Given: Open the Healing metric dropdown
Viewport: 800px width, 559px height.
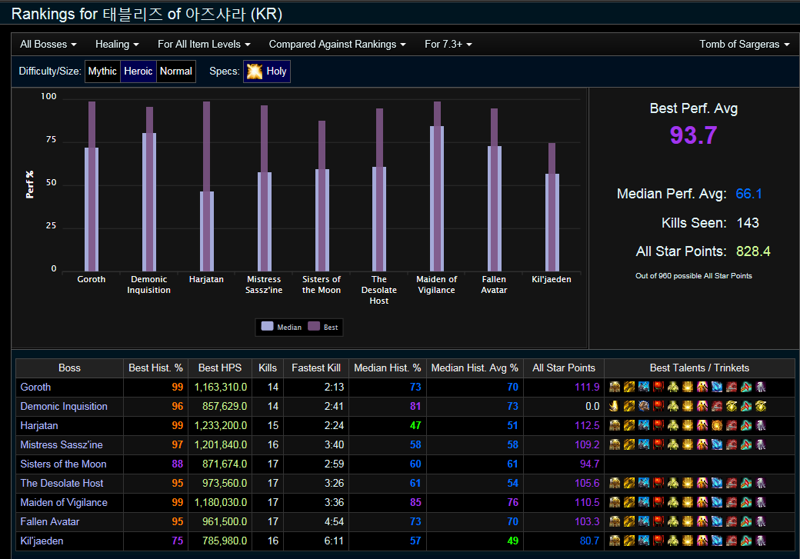Looking at the screenshot, I should (x=117, y=44).
